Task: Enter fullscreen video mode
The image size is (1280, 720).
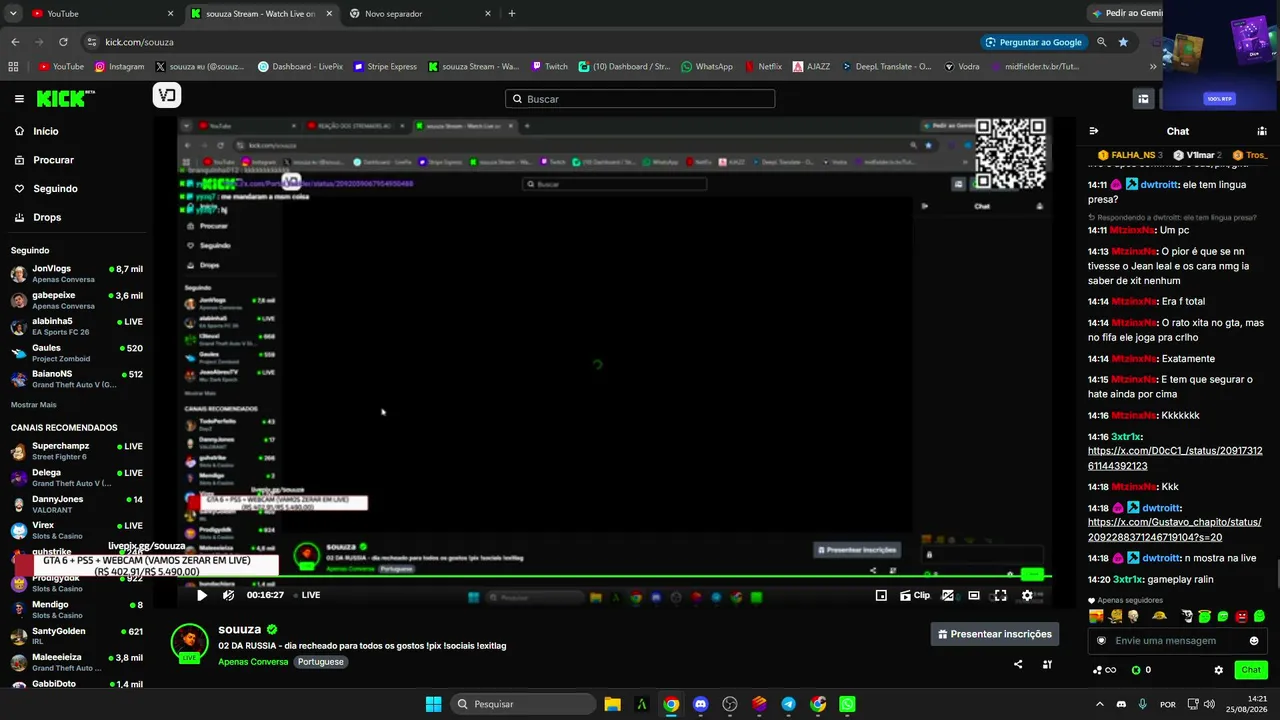Action: (999, 595)
